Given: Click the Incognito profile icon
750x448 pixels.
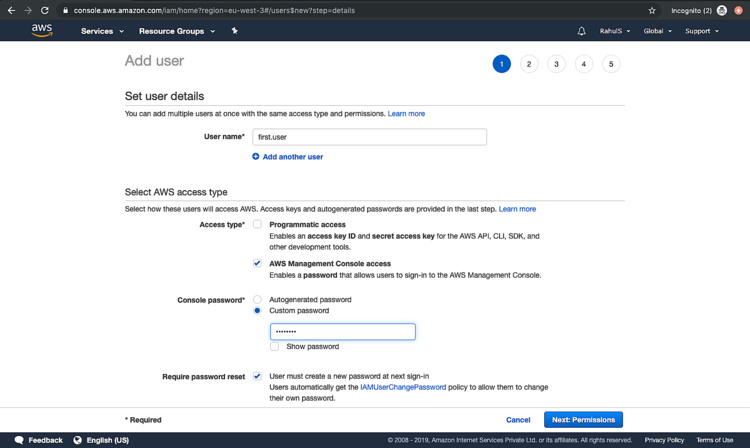Looking at the screenshot, I should [721, 10].
